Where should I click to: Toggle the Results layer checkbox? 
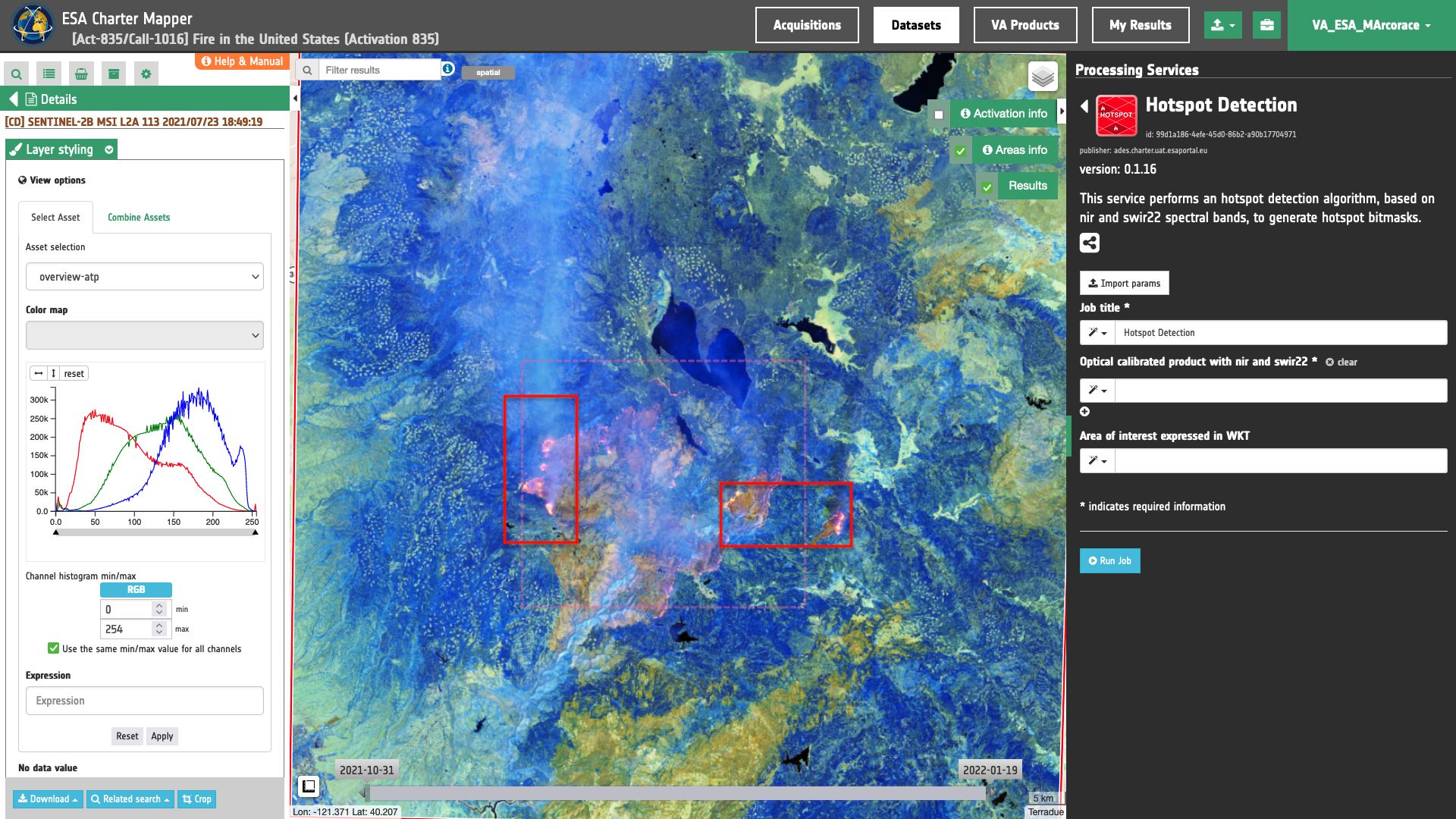[x=987, y=187]
